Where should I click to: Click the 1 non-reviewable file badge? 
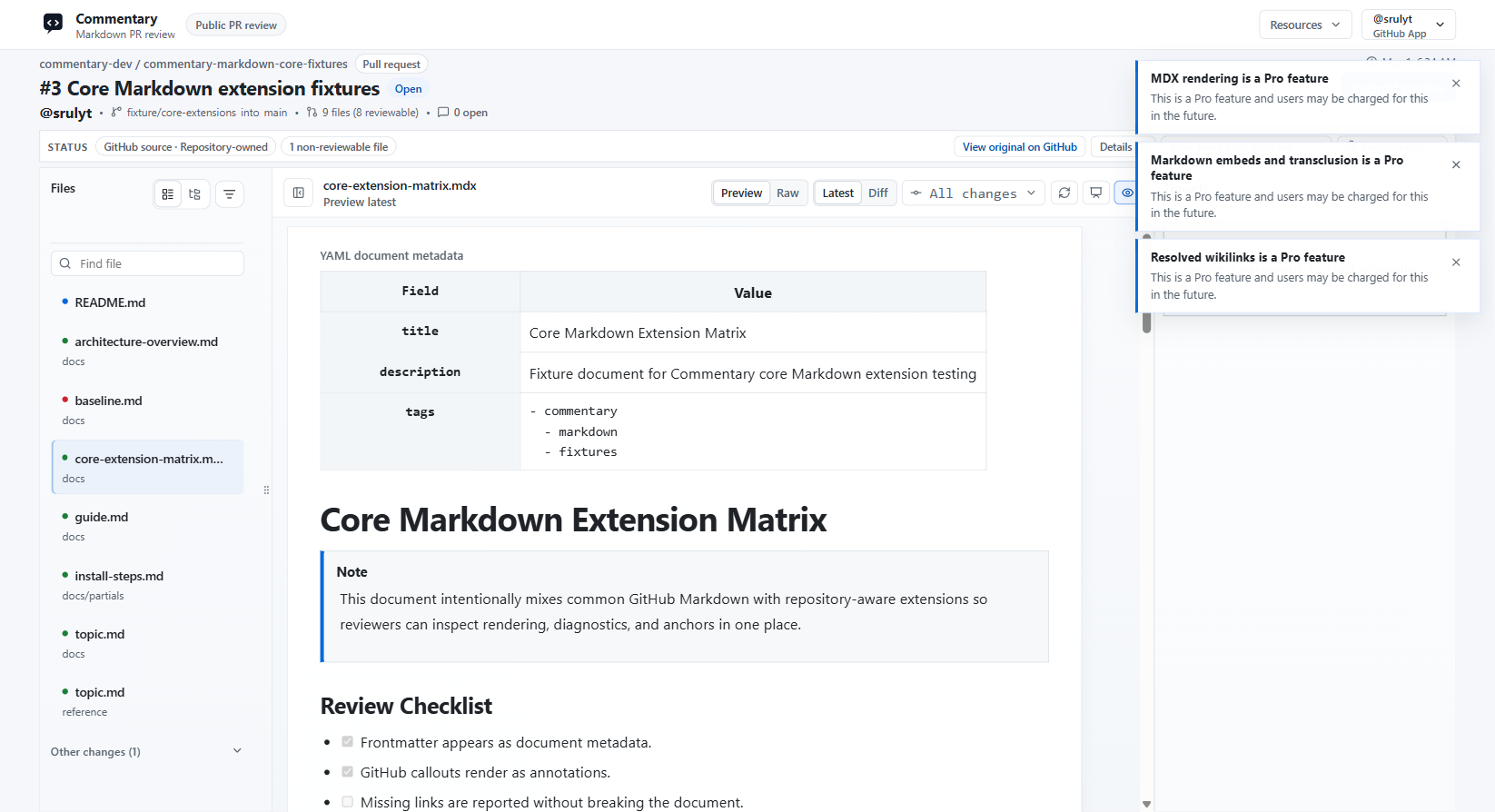click(338, 147)
